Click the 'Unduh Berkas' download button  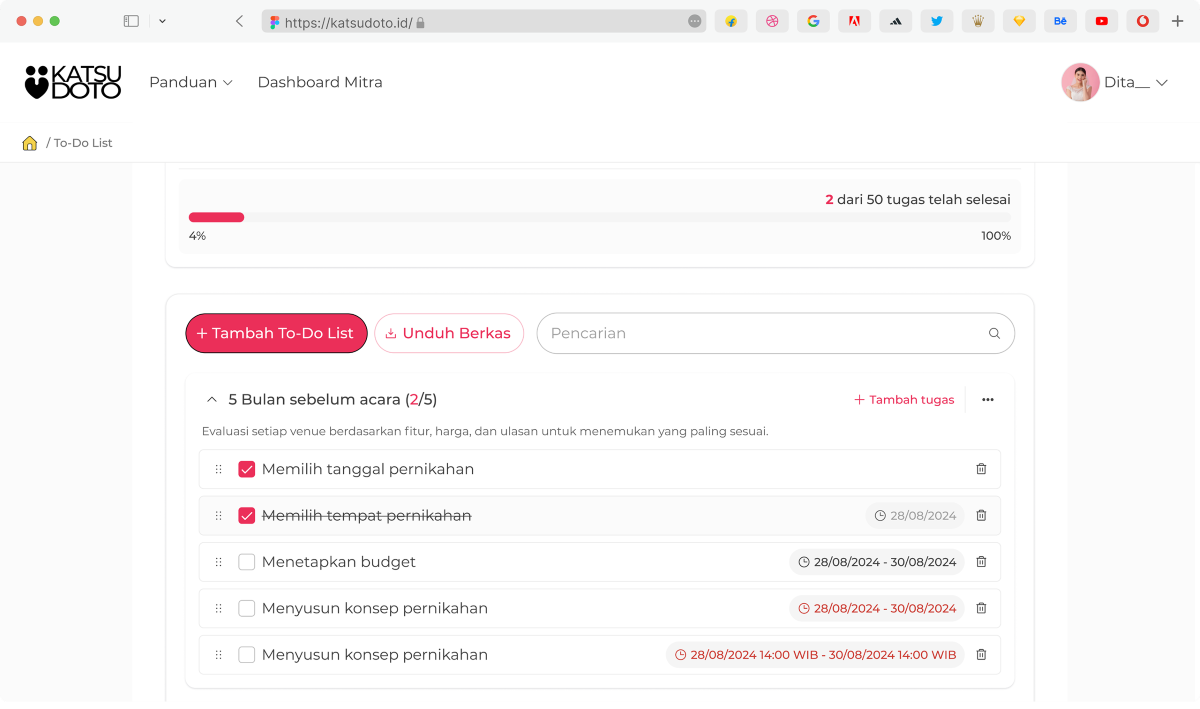click(x=449, y=334)
